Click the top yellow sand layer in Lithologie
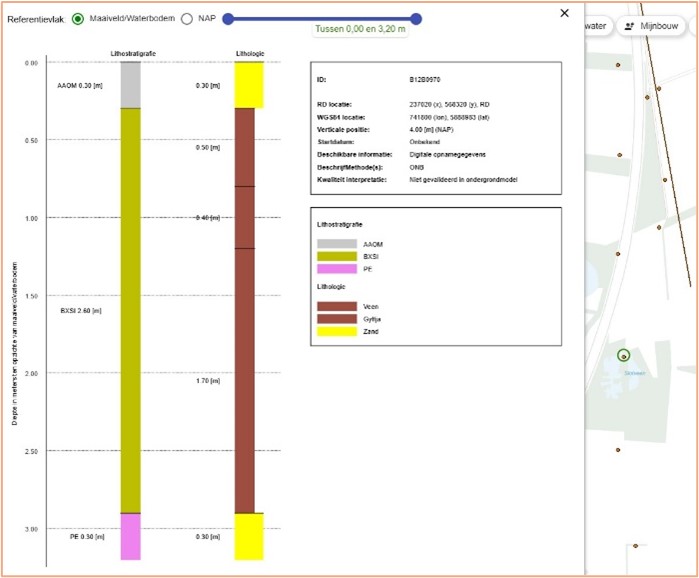This screenshot has width=699, height=578. click(248, 85)
